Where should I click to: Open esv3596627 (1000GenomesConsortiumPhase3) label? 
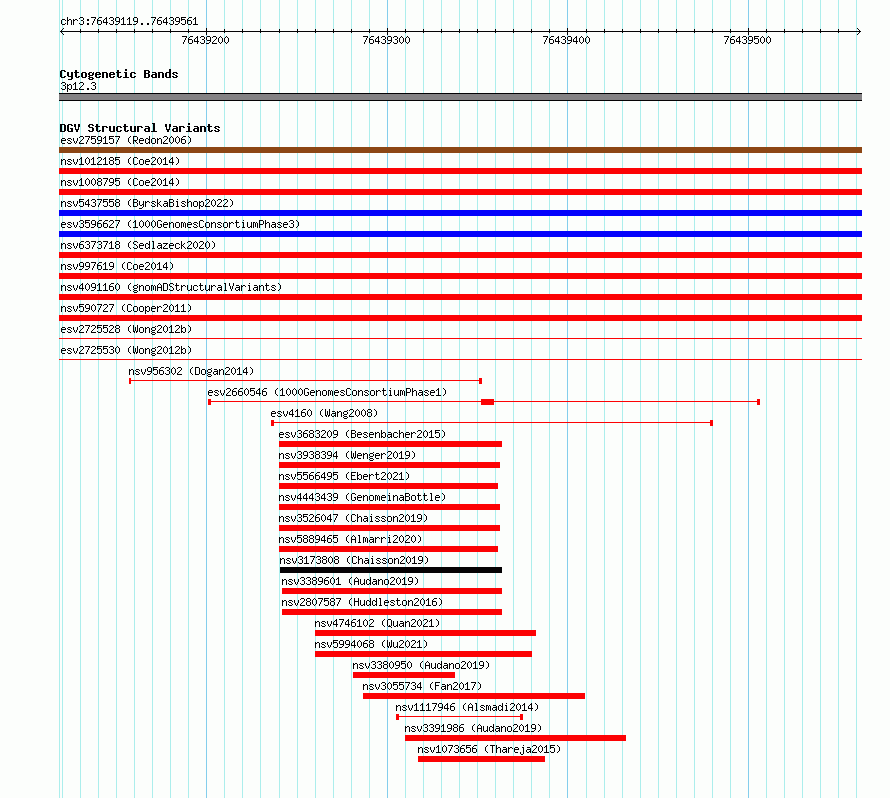(x=180, y=224)
